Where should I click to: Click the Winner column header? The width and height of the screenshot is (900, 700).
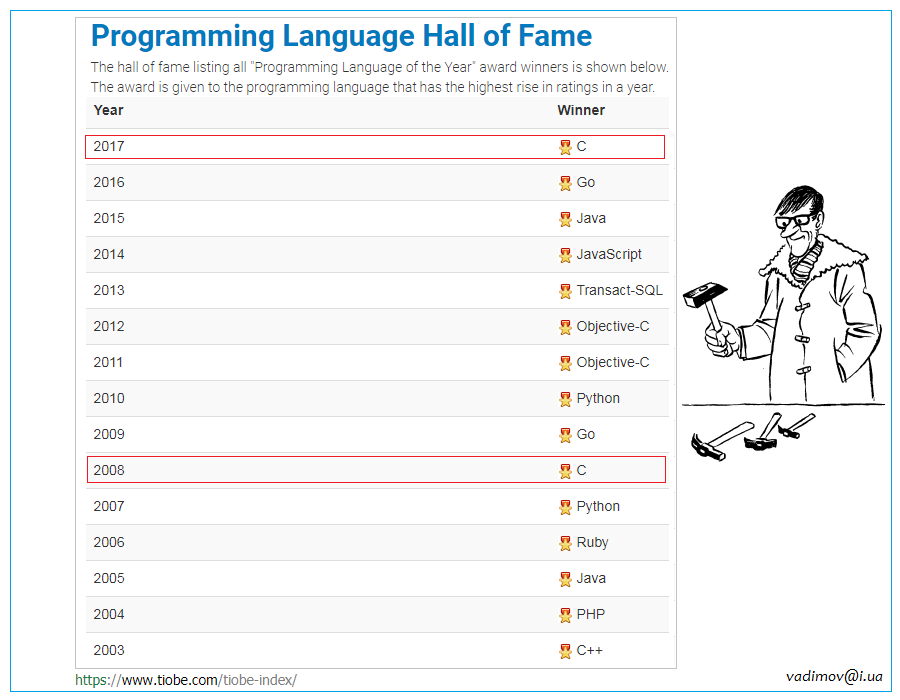tap(581, 110)
